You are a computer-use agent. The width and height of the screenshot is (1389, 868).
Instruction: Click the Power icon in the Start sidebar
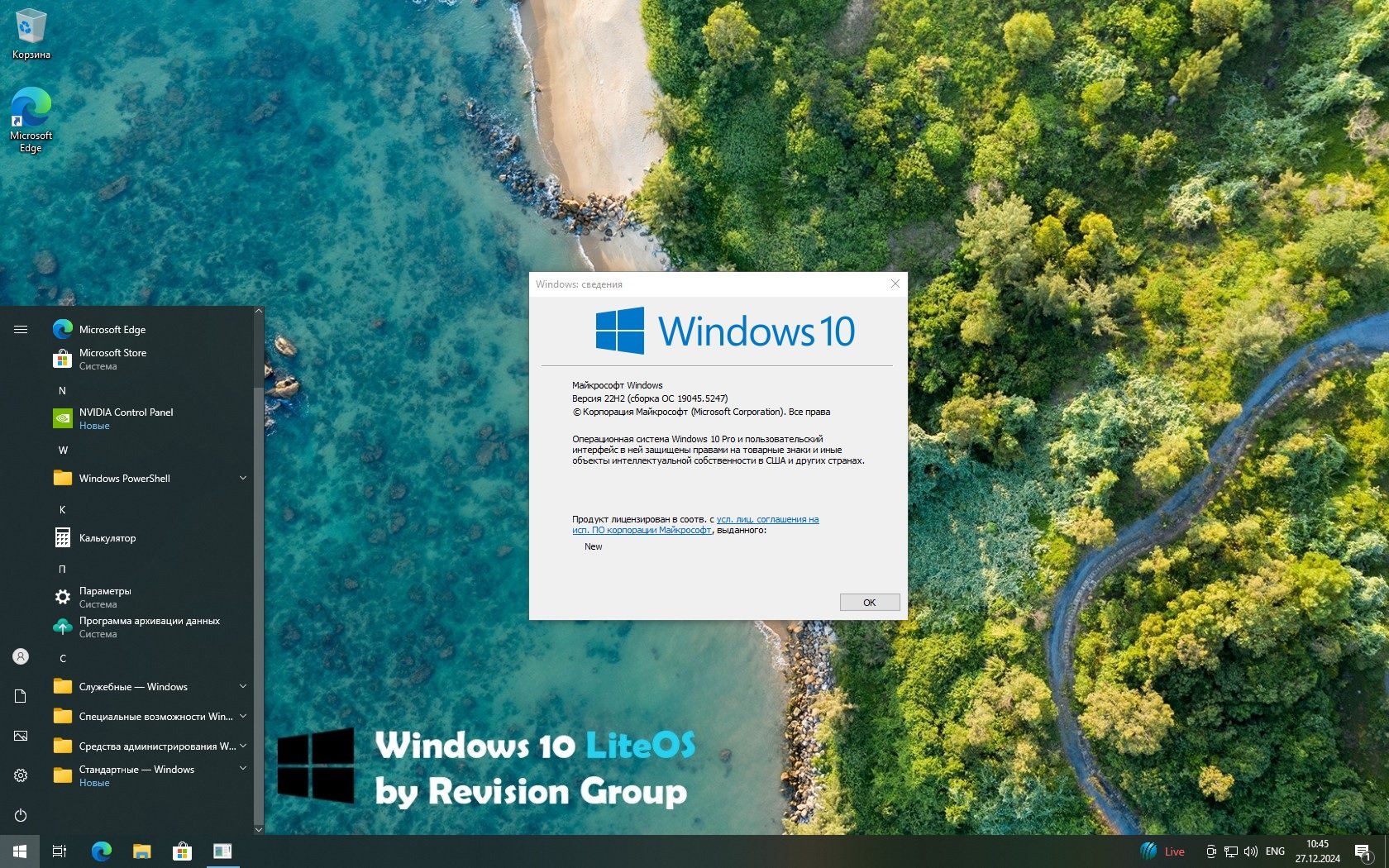(x=21, y=815)
